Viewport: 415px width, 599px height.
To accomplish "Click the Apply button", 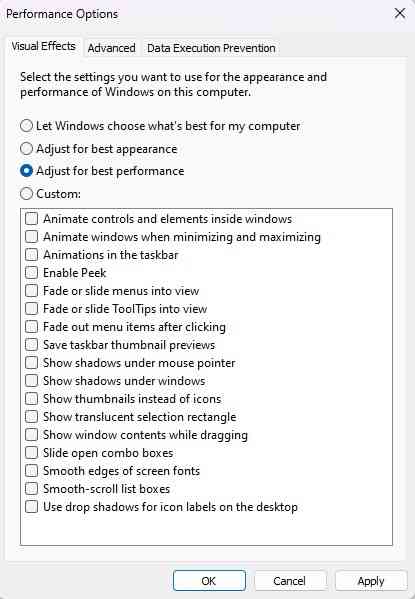I will 371,581.
